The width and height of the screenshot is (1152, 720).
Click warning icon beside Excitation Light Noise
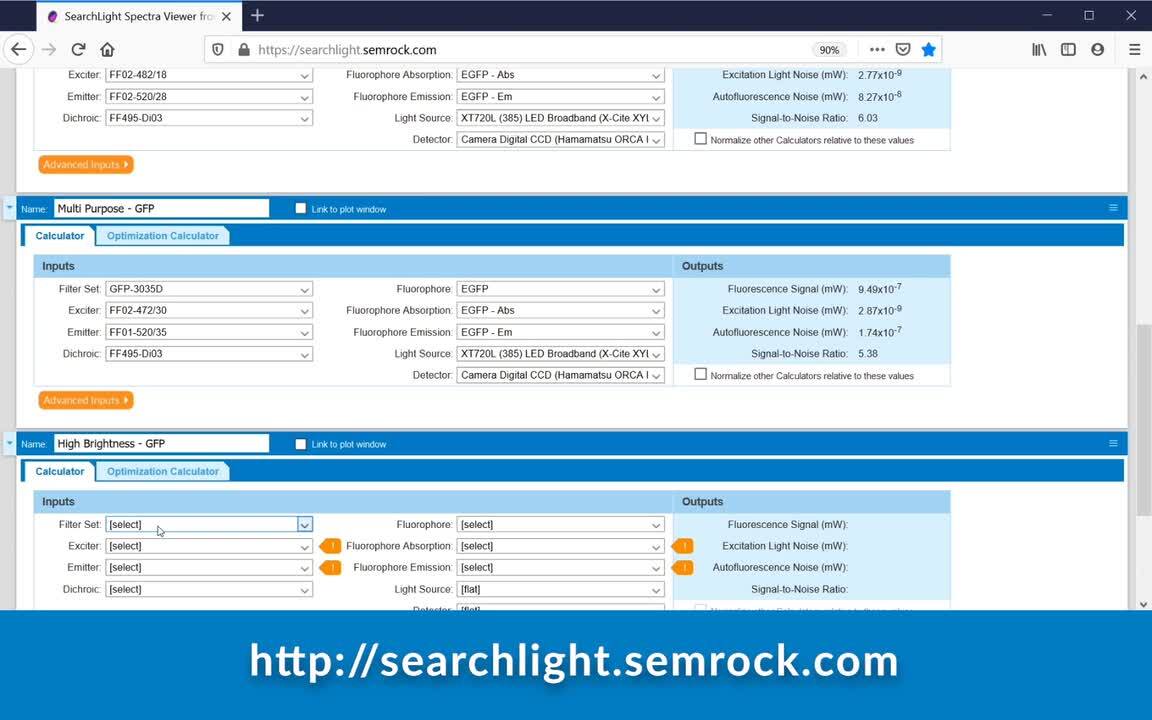pyautogui.click(x=683, y=546)
